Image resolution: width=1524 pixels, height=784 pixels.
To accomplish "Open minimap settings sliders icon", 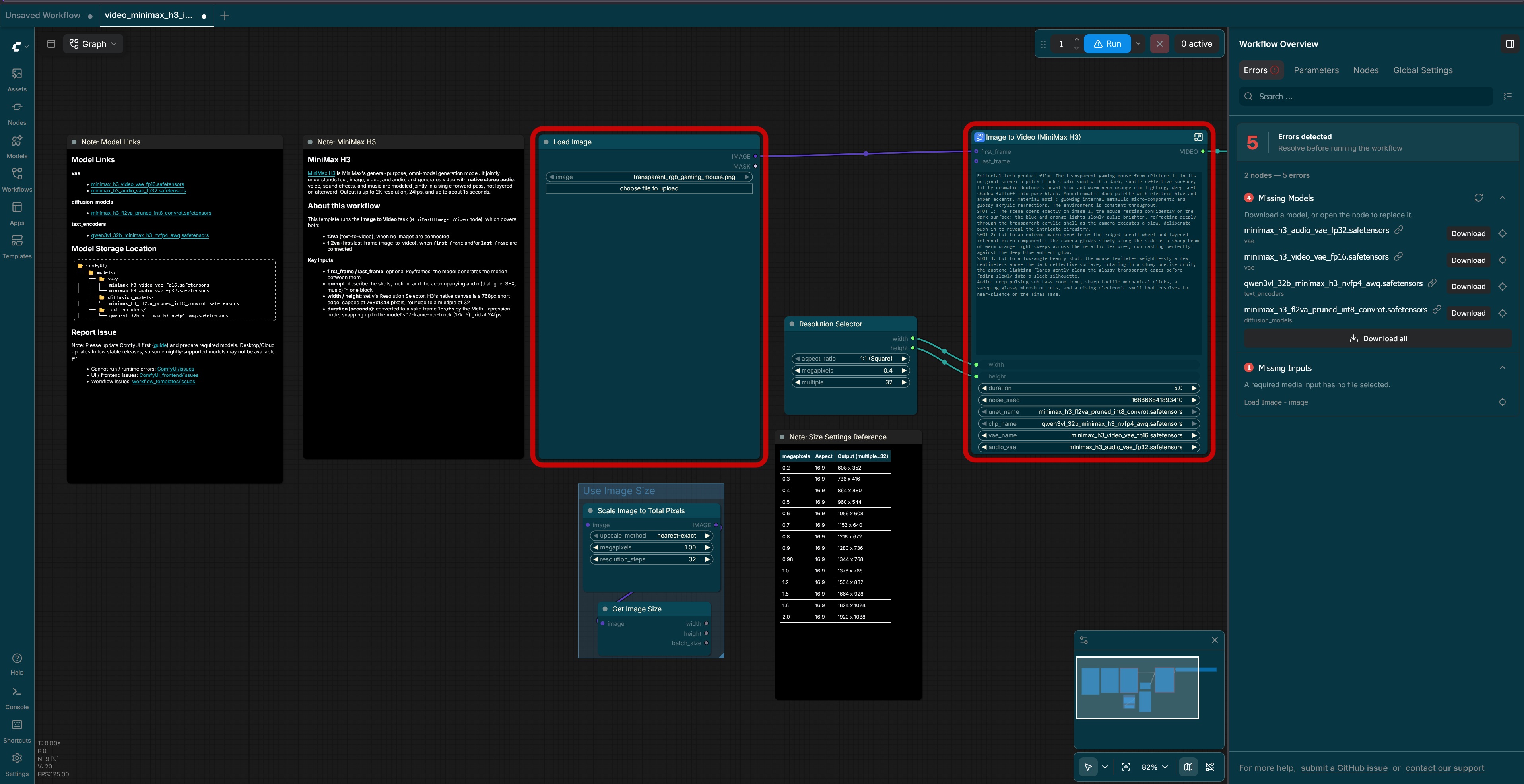I will click(x=1084, y=640).
